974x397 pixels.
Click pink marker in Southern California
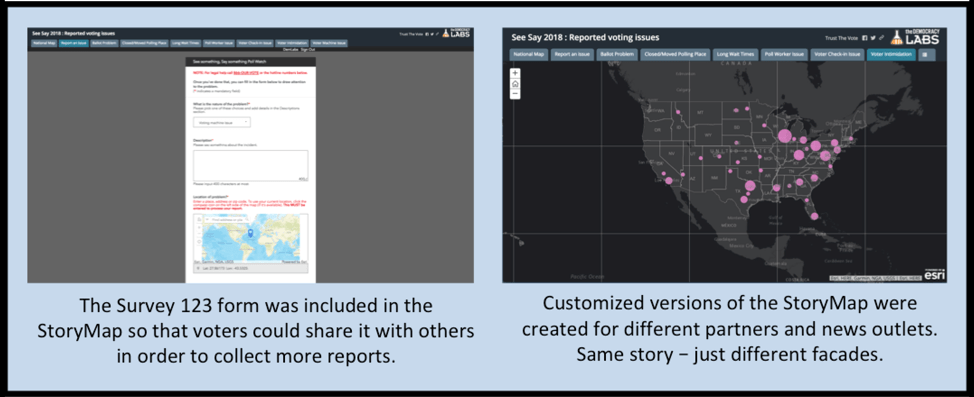click(669, 180)
